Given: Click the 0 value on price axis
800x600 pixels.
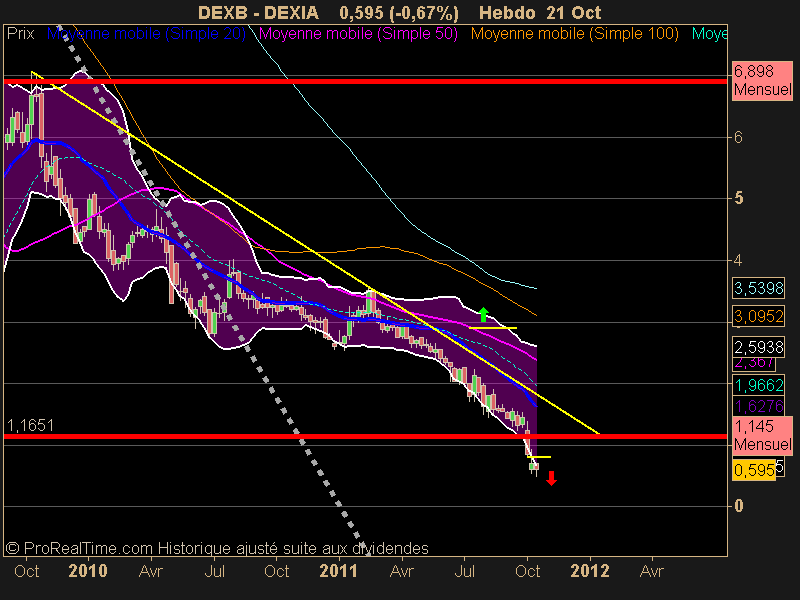Looking at the screenshot, I should (738, 506).
